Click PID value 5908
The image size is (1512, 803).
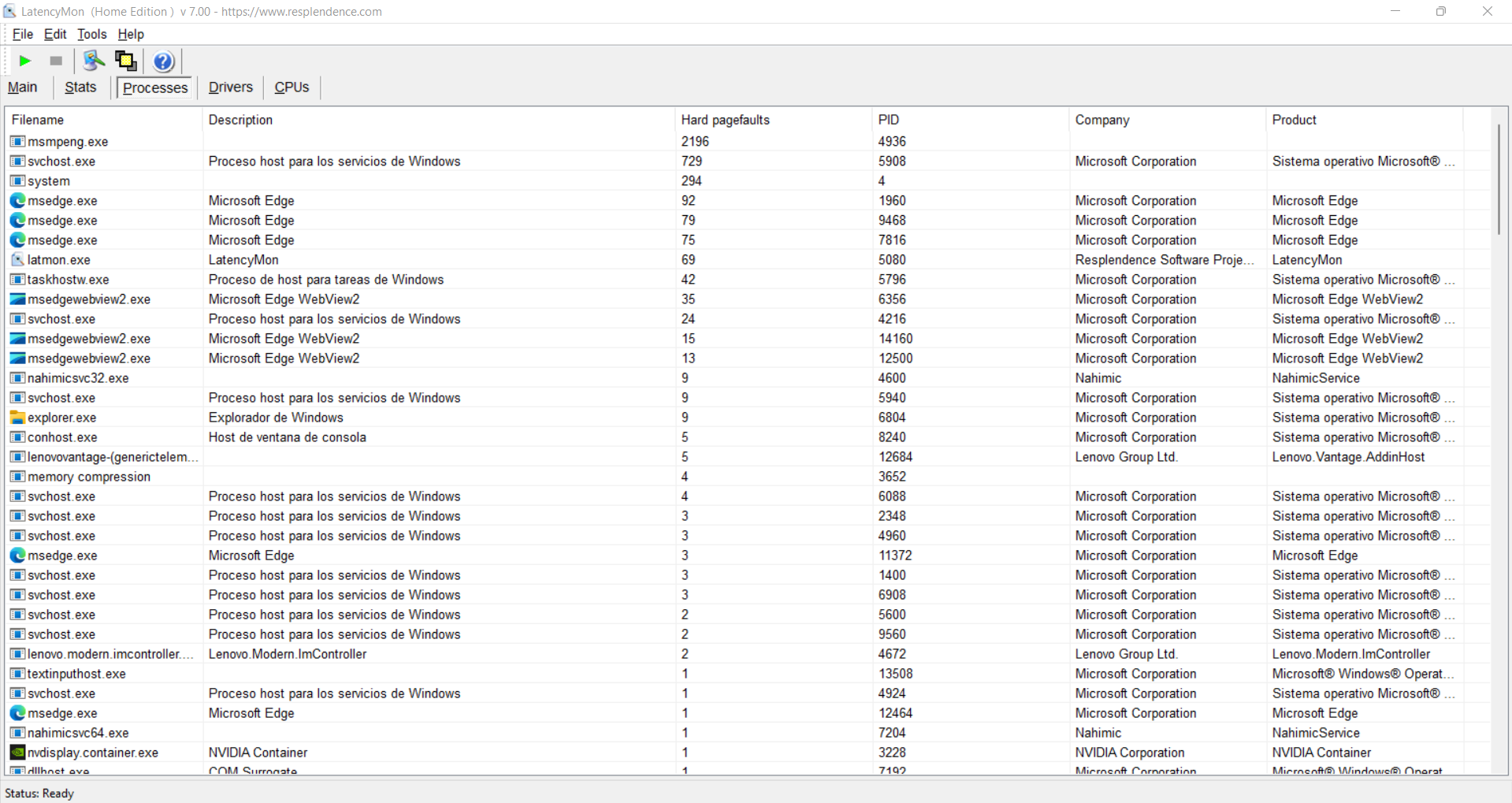[x=892, y=162]
